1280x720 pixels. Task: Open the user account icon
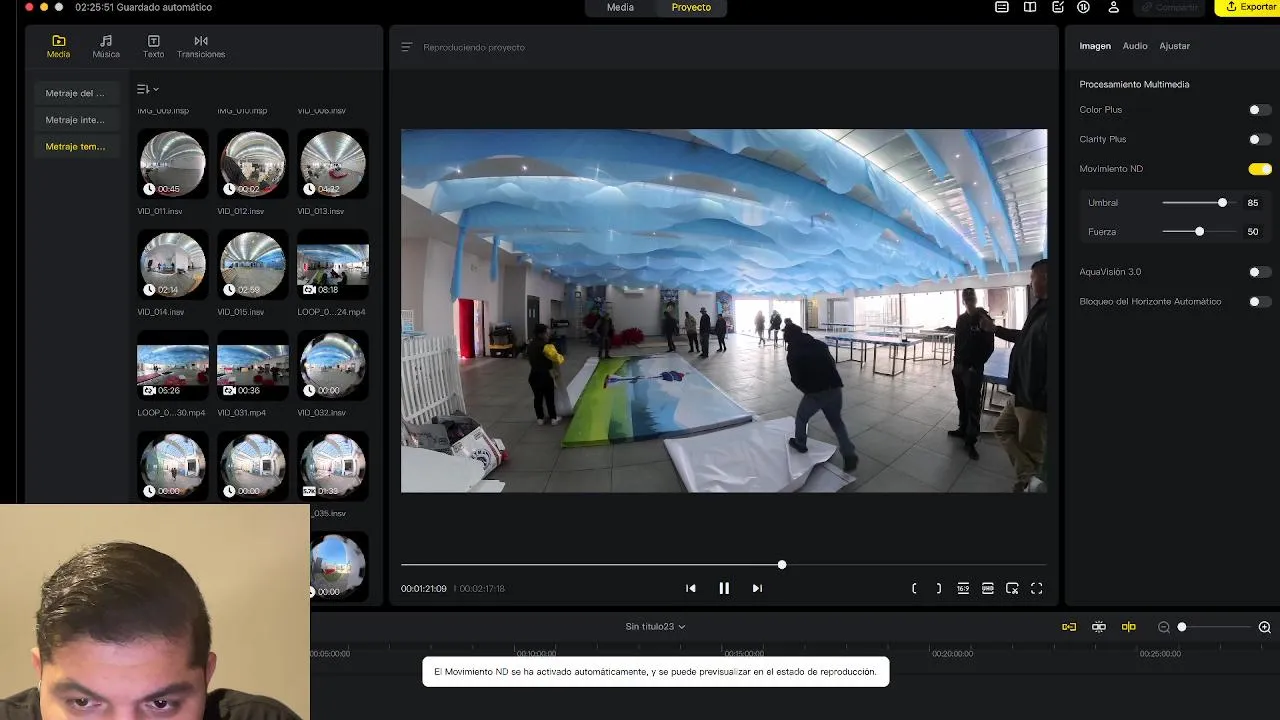click(x=1114, y=7)
